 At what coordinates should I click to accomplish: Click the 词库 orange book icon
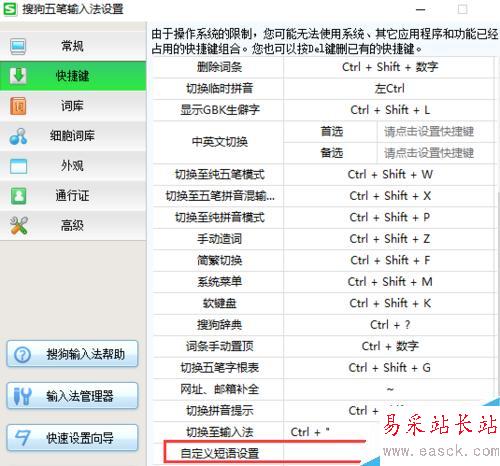18,106
